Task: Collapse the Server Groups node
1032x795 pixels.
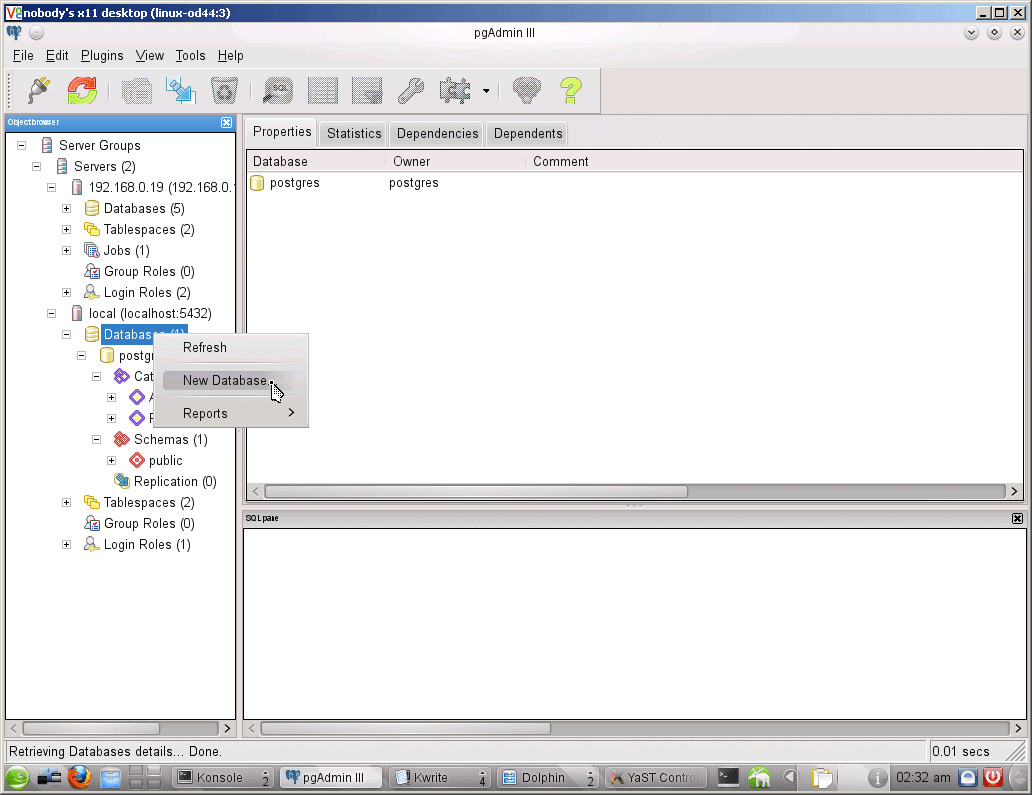Action: pos(22,145)
